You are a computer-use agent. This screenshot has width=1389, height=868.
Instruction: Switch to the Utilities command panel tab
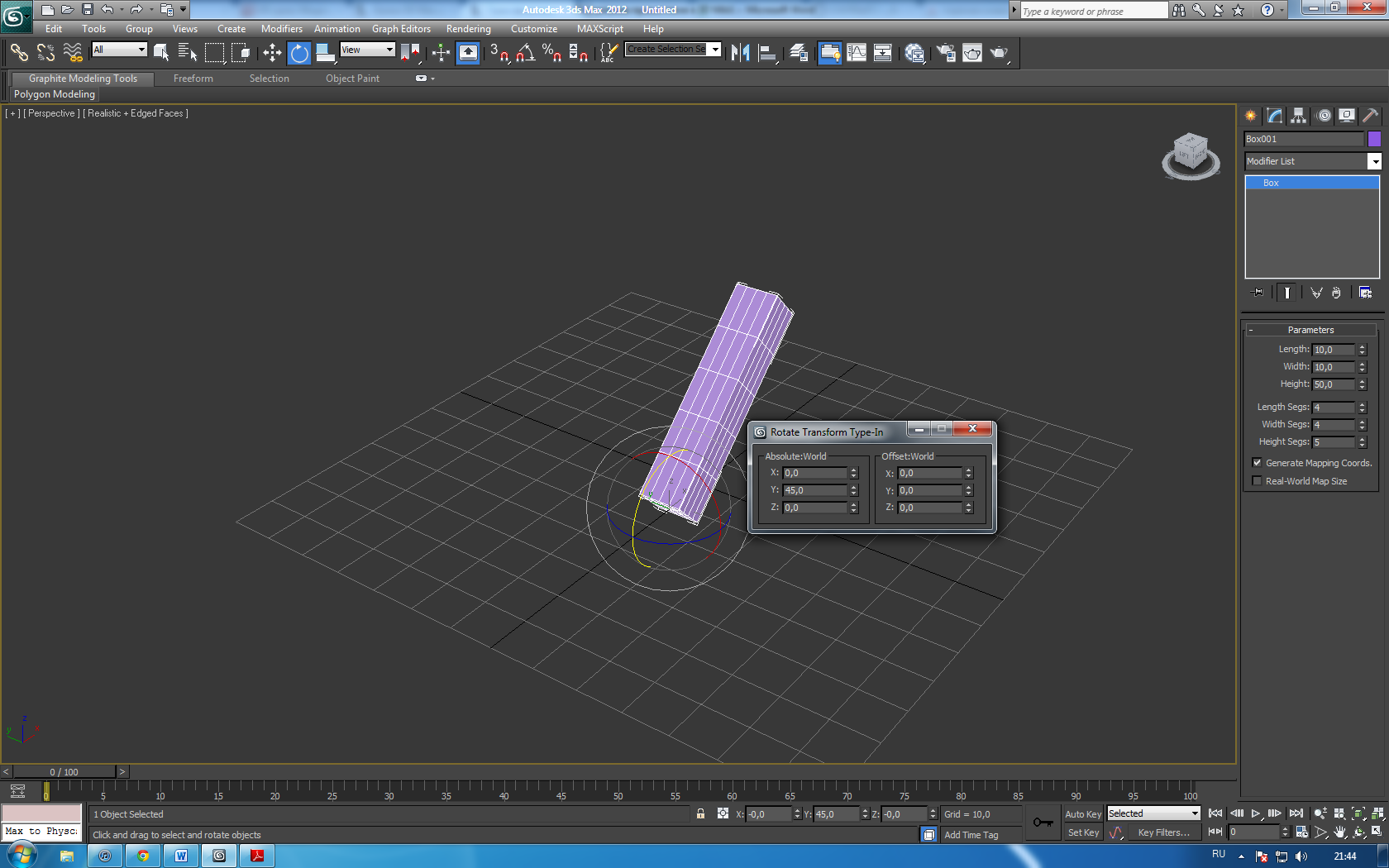pyautogui.click(x=1370, y=116)
